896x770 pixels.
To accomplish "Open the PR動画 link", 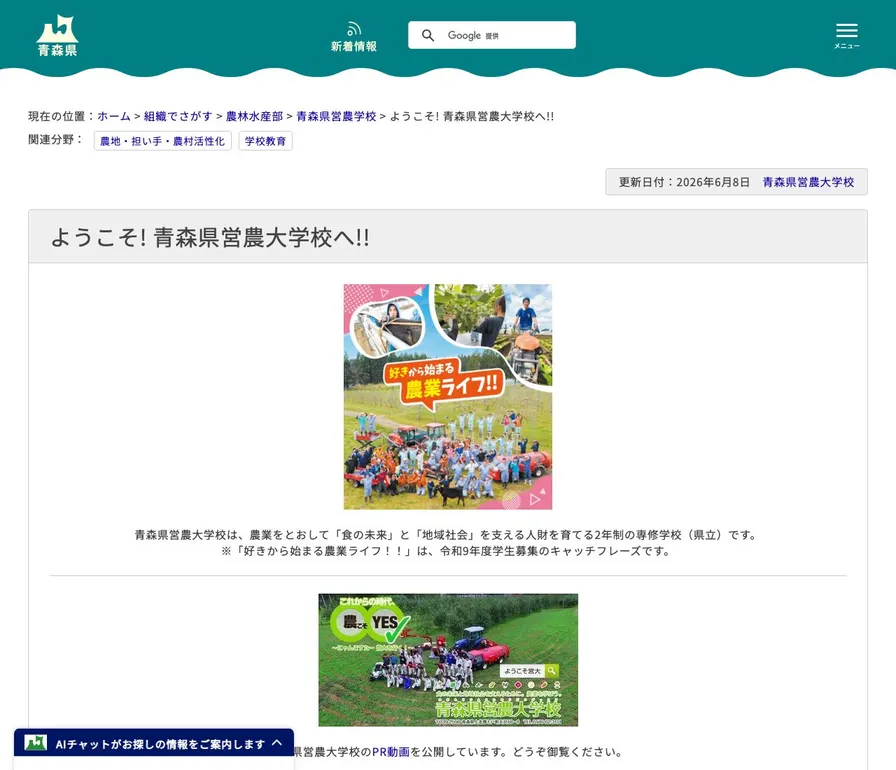I will pyautogui.click(x=391, y=752).
